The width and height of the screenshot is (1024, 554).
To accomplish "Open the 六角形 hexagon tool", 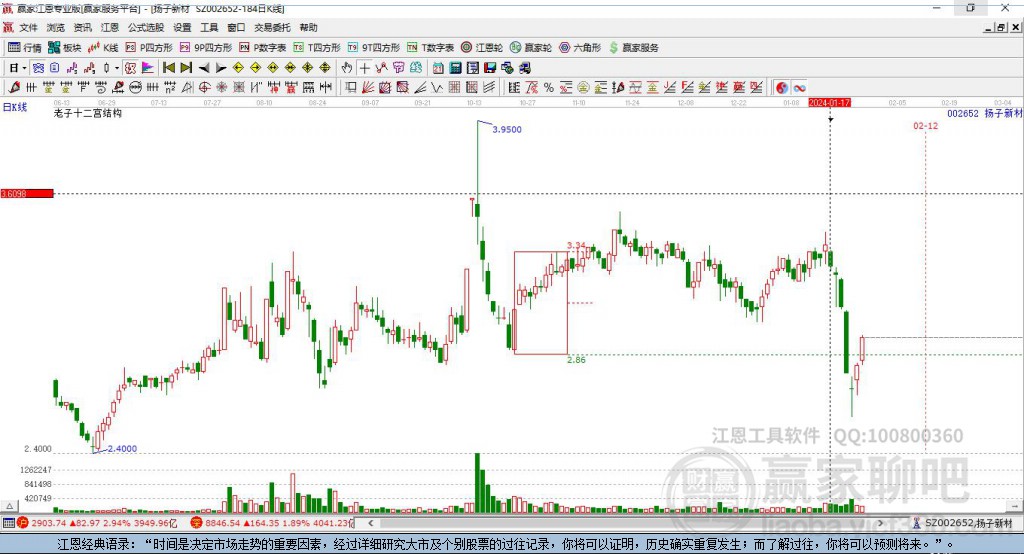I will point(580,48).
